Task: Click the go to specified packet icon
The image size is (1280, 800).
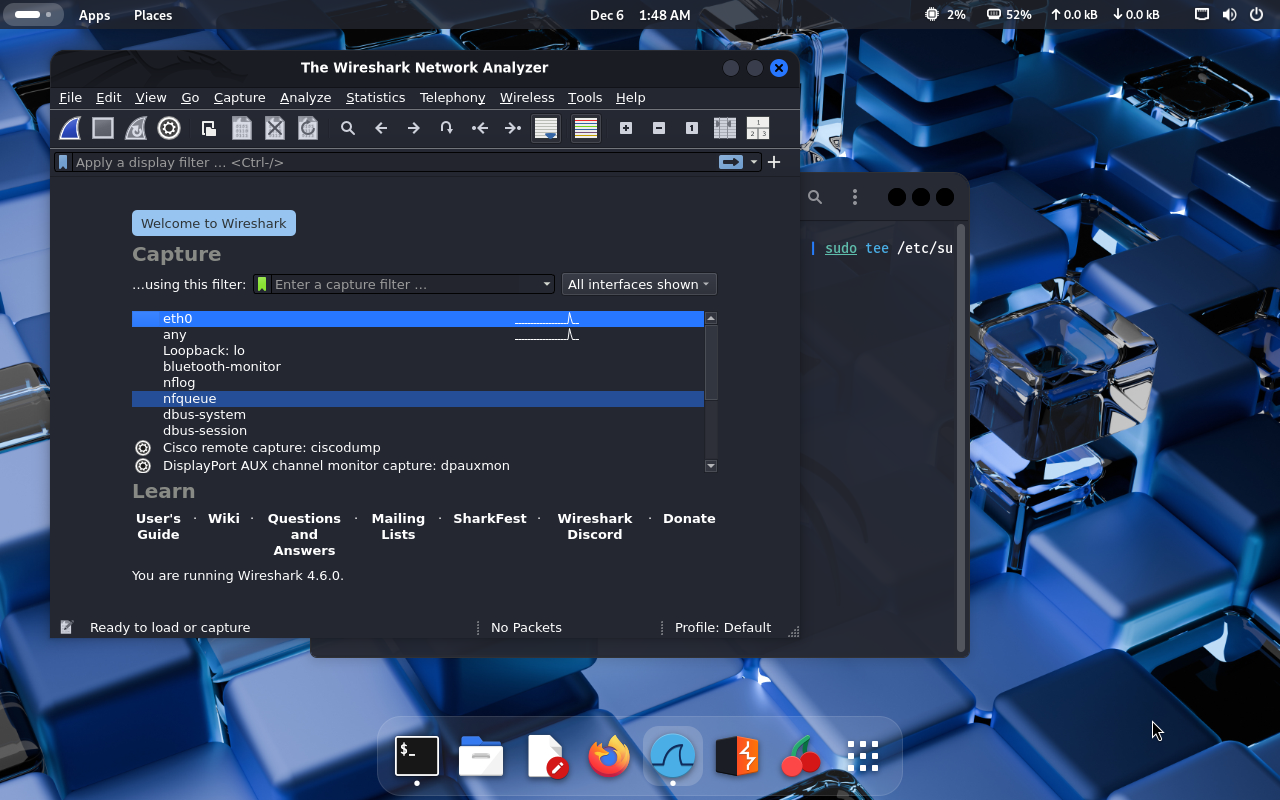Action: pyautogui.click(x=446, y=128)
